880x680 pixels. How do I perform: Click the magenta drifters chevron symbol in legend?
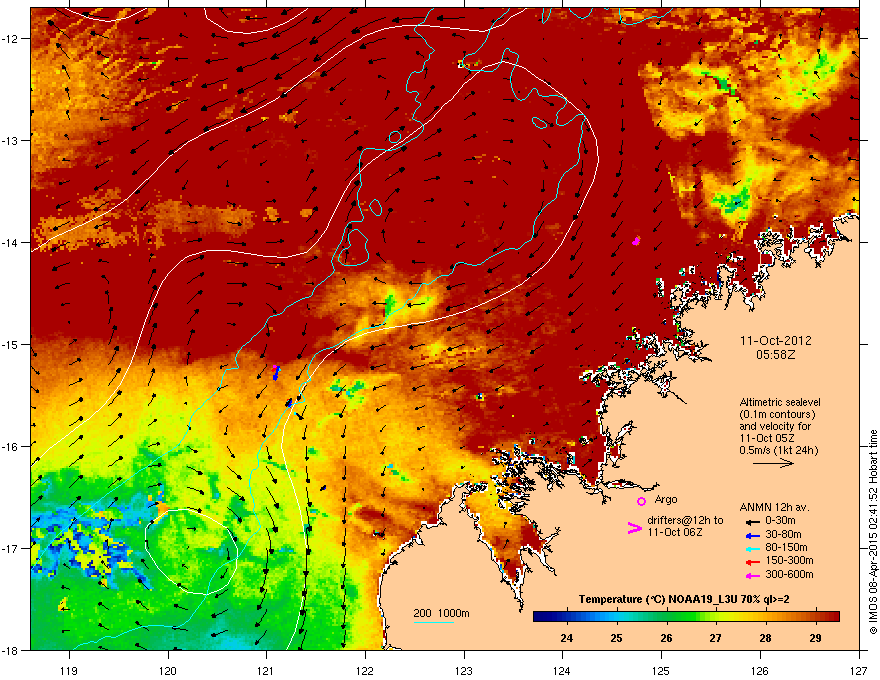635,527
